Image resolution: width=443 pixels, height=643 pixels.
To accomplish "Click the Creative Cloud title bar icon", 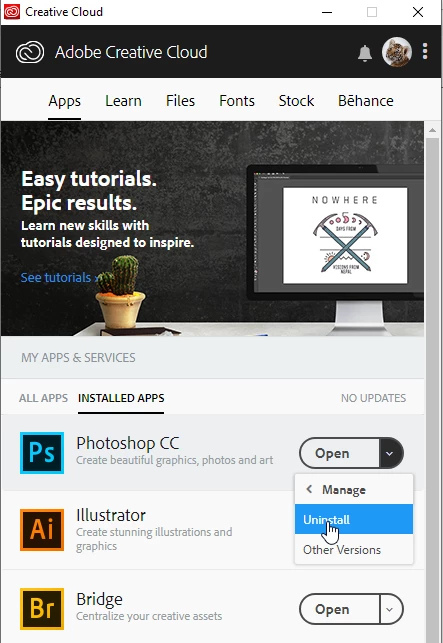I will point(11,12).
